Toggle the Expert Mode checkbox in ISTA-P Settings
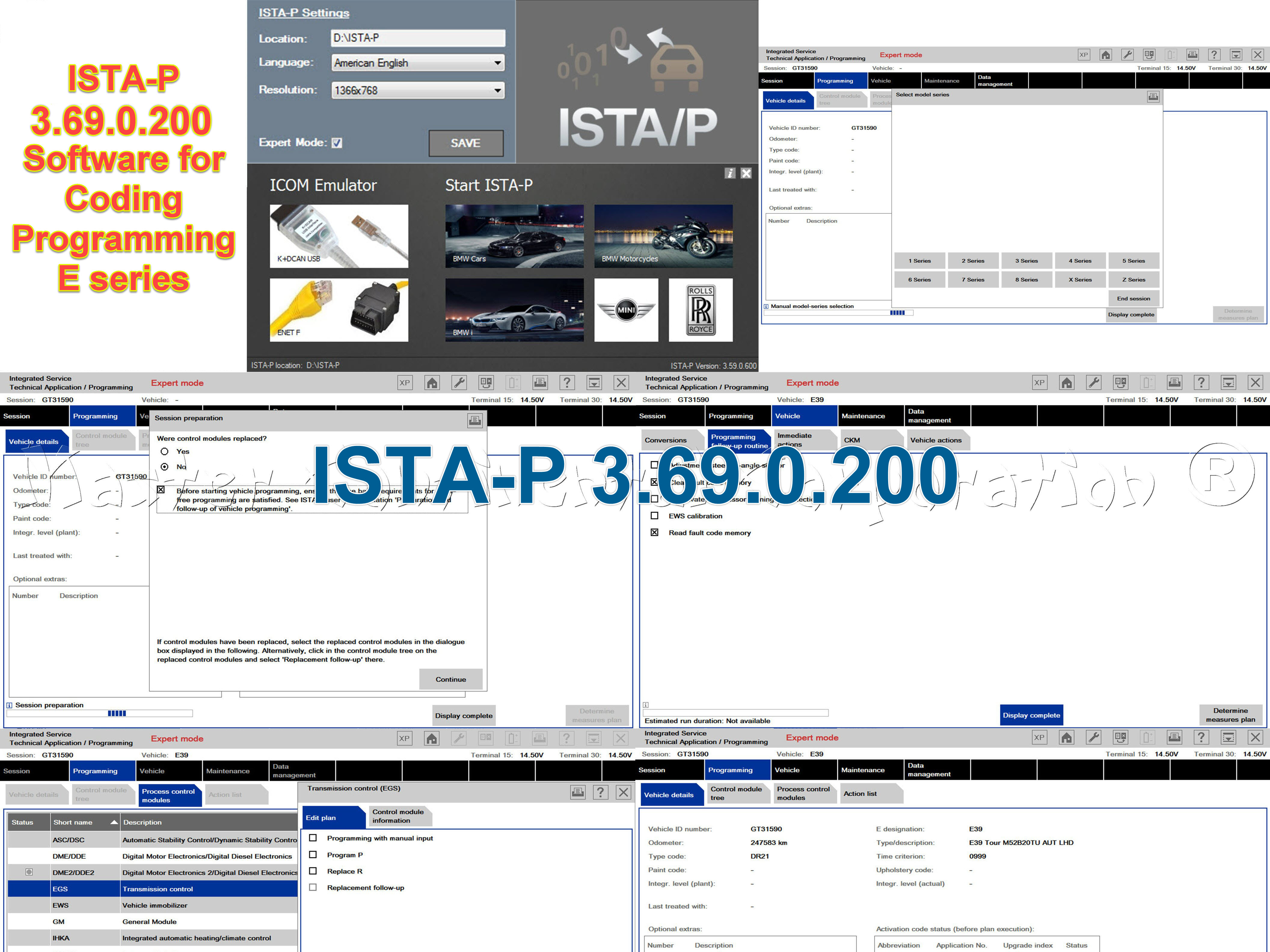Screen dimensions: 1270x952 [337, 143]
